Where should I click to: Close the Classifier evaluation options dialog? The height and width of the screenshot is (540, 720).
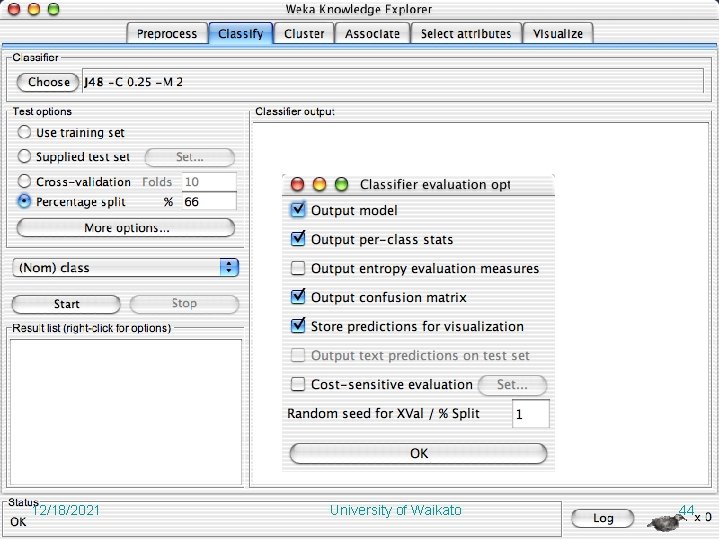(x=298, y=184)
